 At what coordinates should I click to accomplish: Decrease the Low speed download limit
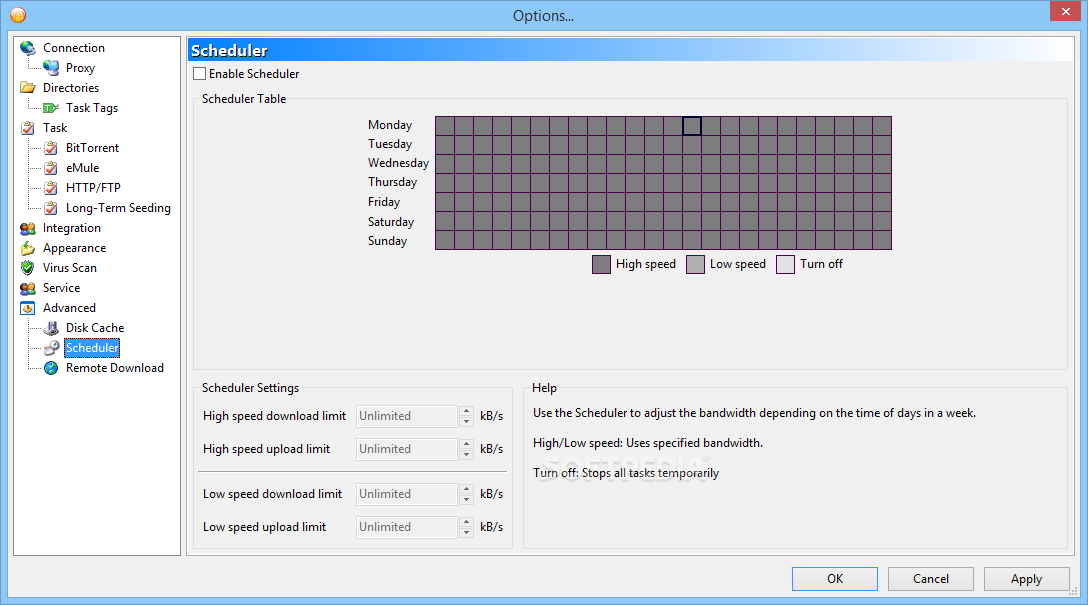pos(466,499)
